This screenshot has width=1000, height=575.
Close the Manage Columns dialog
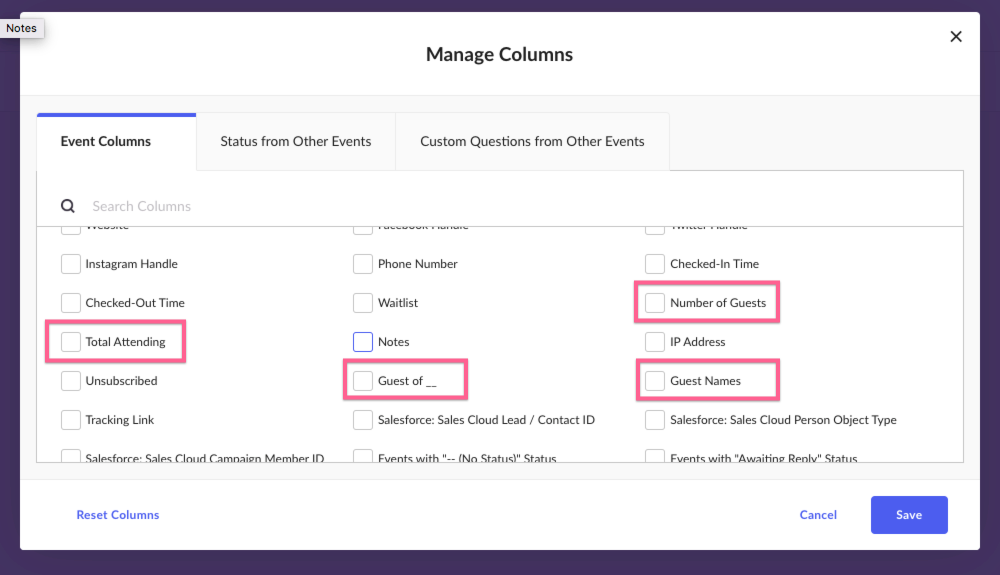click(x=955, y=37)
